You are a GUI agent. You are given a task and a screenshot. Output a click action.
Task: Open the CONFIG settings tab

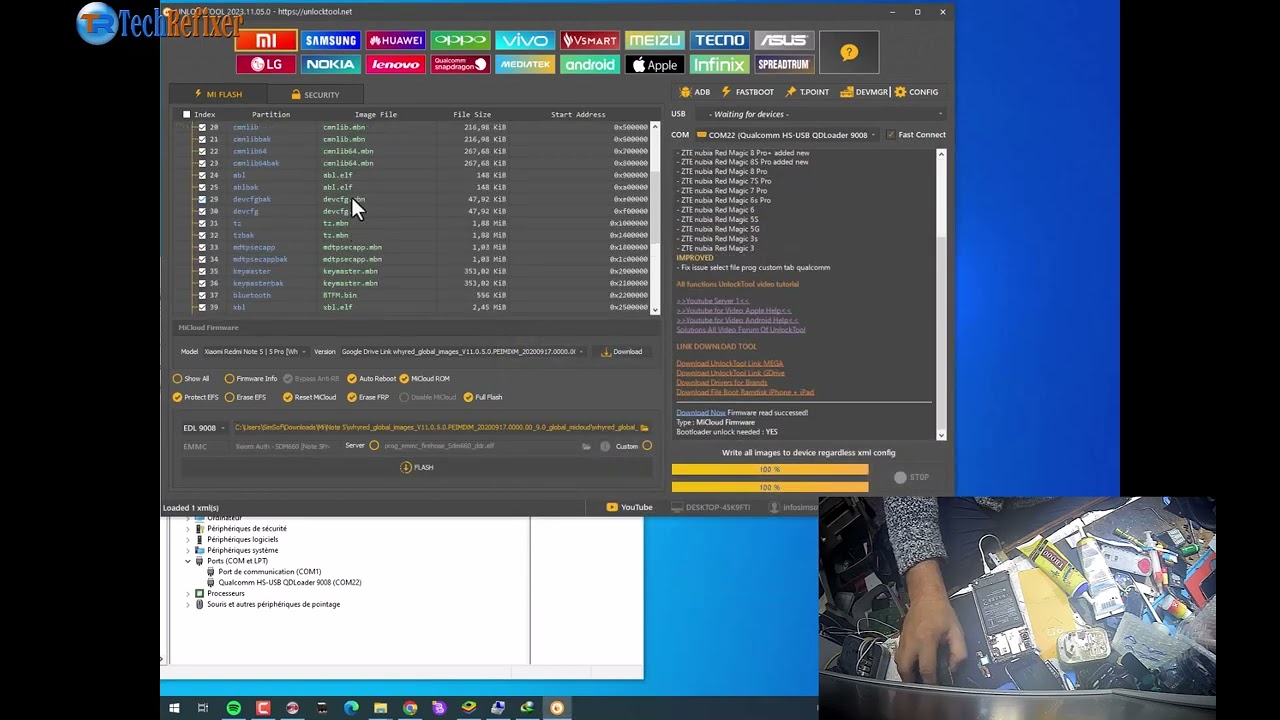pyautogui.click(x=916, y=92)
